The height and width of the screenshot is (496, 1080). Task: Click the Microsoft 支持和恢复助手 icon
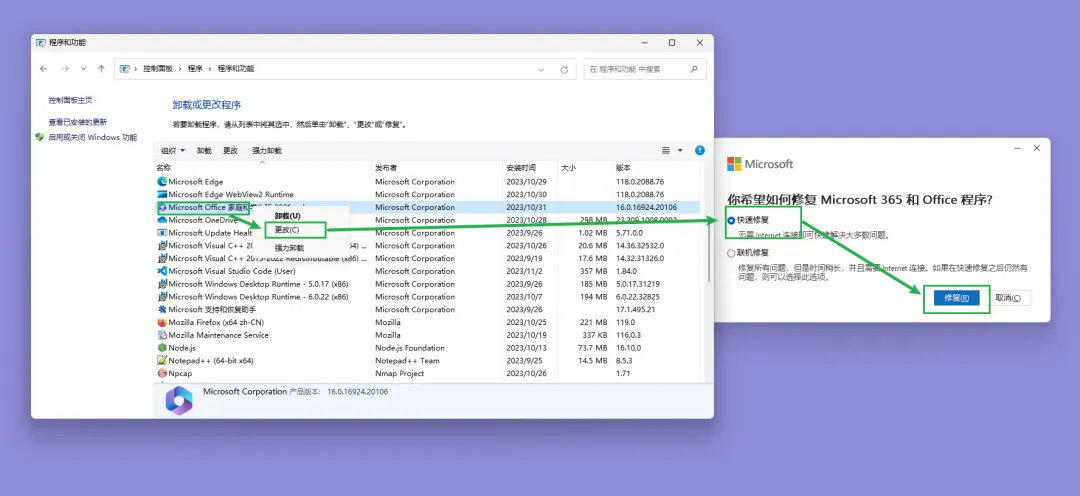[163, 309]
